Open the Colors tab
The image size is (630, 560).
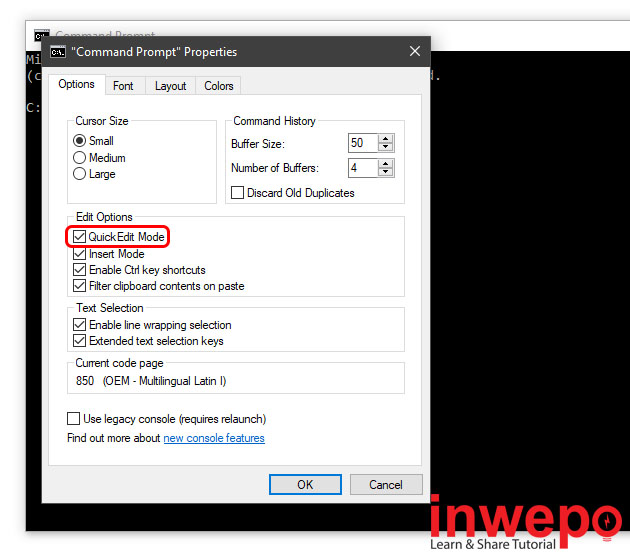(x=219, y=86)
